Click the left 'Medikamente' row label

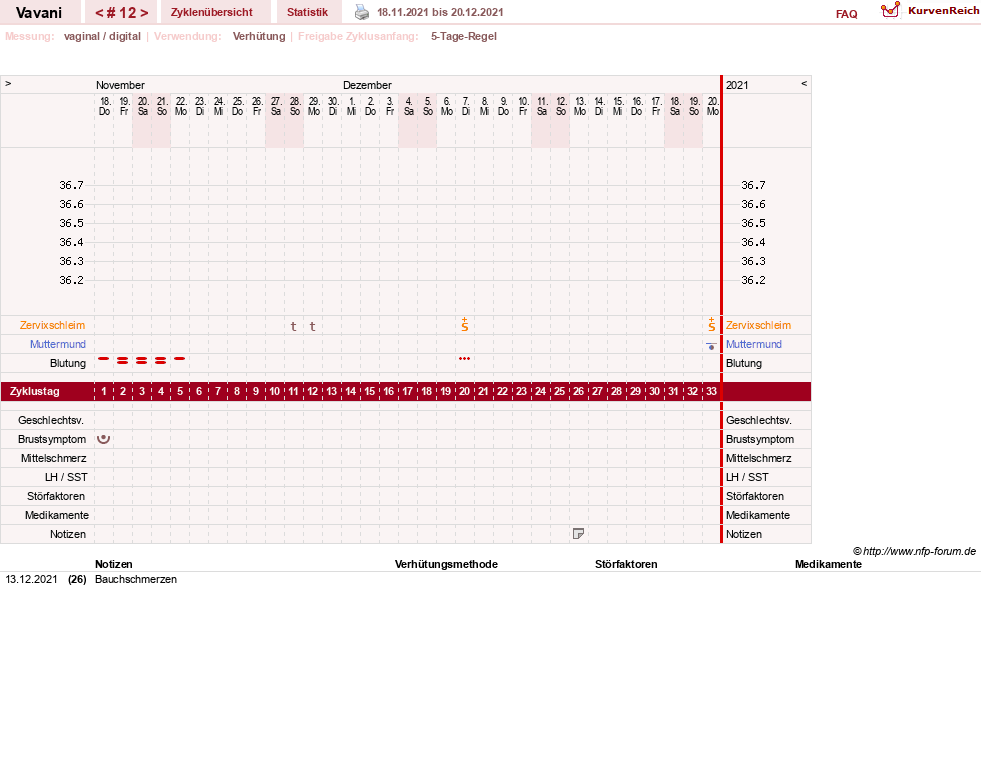point(57,515)
